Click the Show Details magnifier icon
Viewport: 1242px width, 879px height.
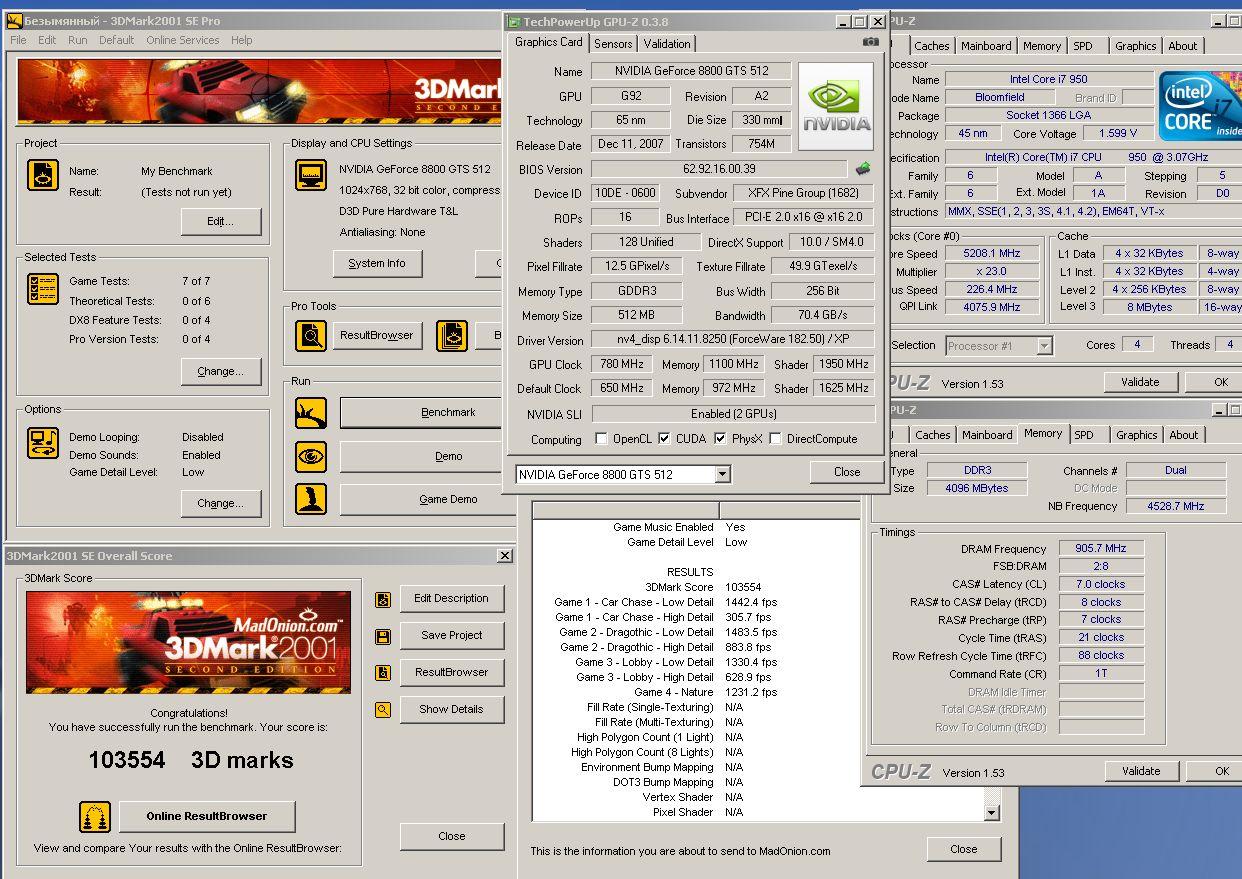(382, 710)
